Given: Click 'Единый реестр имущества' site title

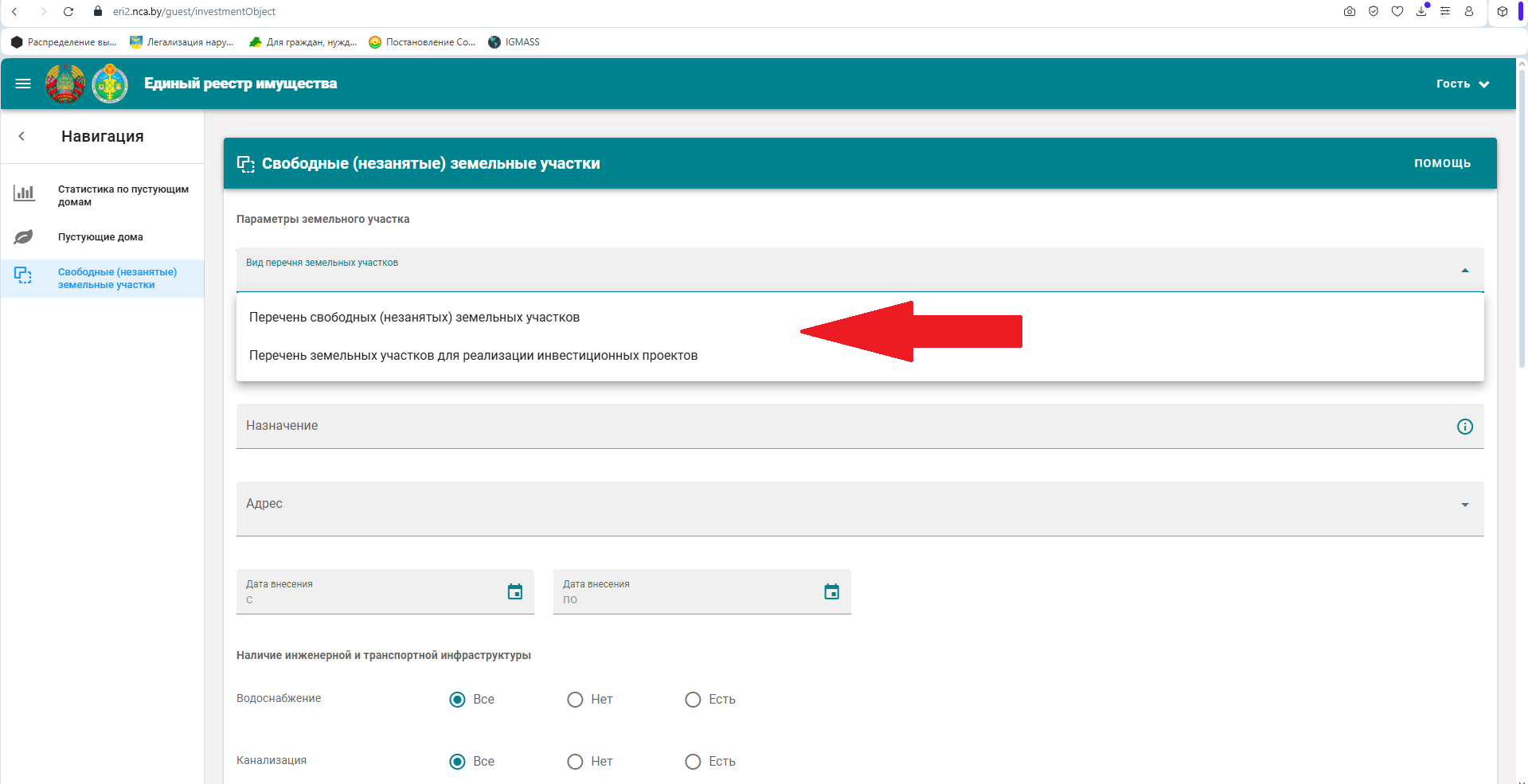Looking at the screenshot, I should 240,84.
